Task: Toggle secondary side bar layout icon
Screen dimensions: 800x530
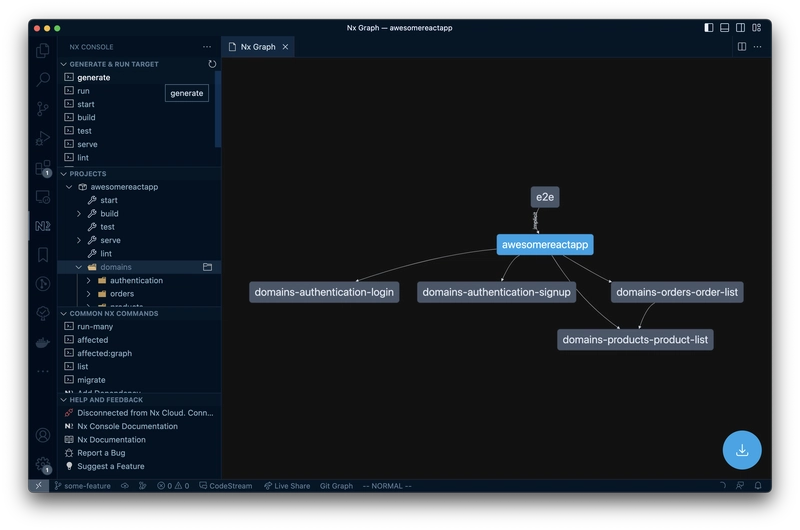Action: (740, 28)
